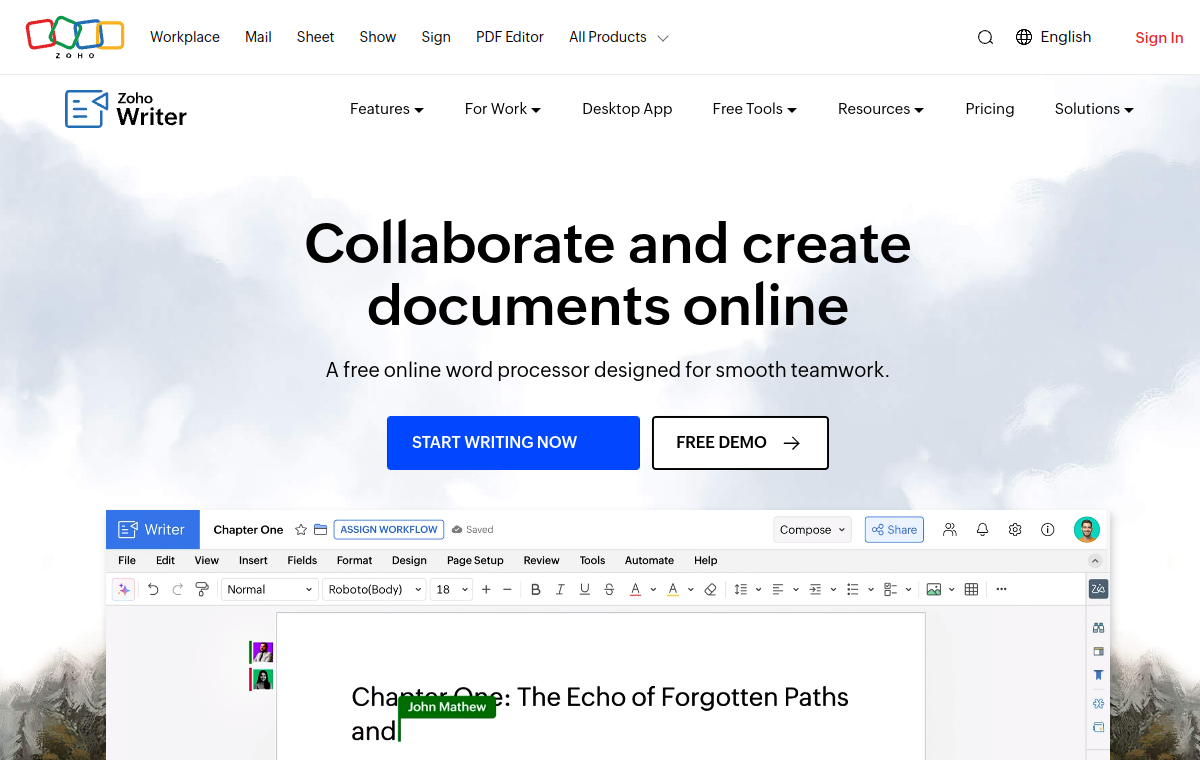Viewport: 1200px width, 760px height.
Task: Click START WRITING NOW button
Action: pyautogui.click(x=513, y=443)
